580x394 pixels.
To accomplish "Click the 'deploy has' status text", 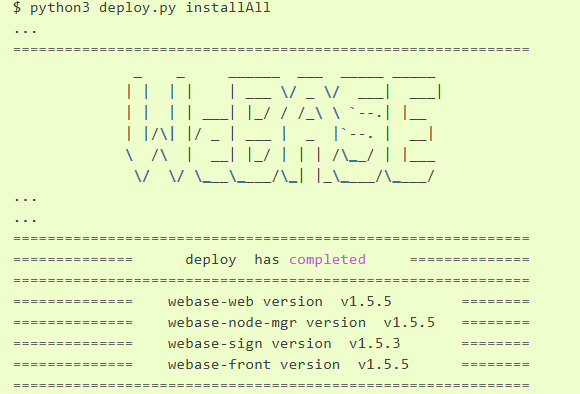I will [232, 260].
